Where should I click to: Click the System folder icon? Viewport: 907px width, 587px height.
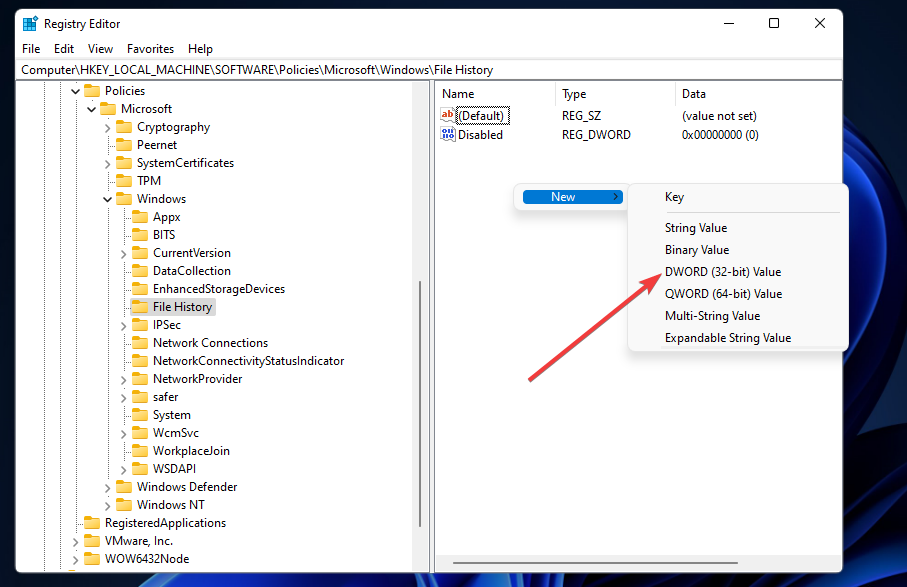[140, 415]
